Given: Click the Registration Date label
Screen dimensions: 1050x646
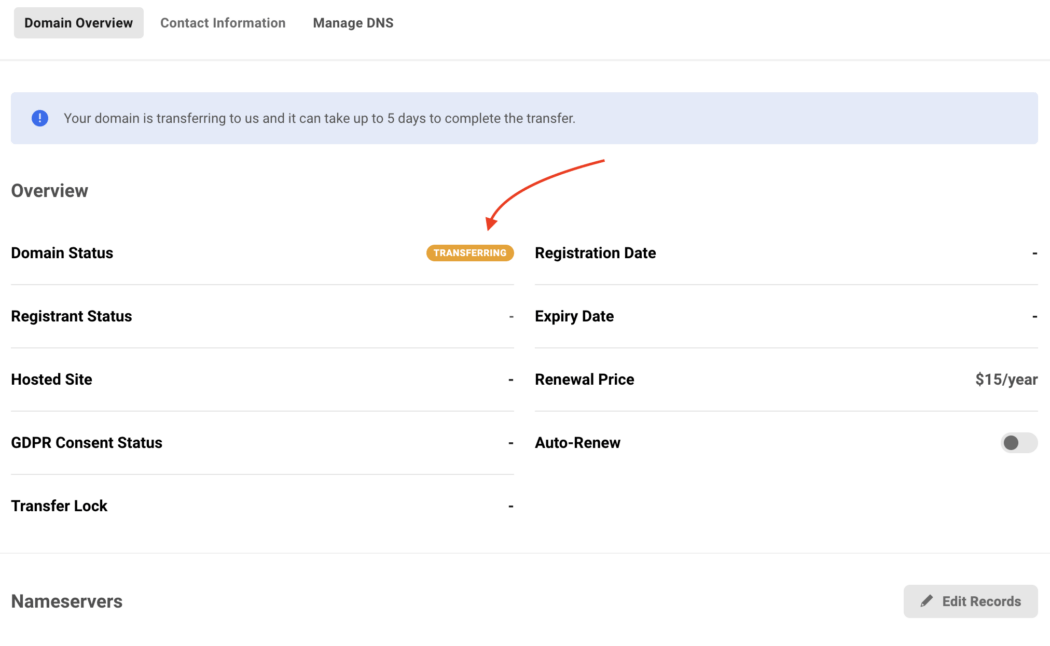Looking at the screenshot, I should [595, 253].
